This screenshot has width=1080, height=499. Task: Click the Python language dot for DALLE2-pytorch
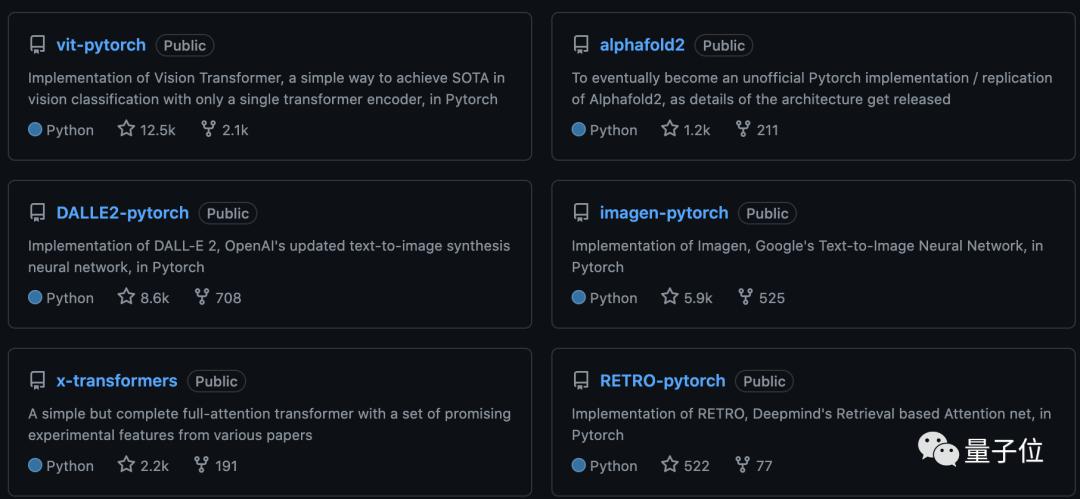click(x=35, y=298)
